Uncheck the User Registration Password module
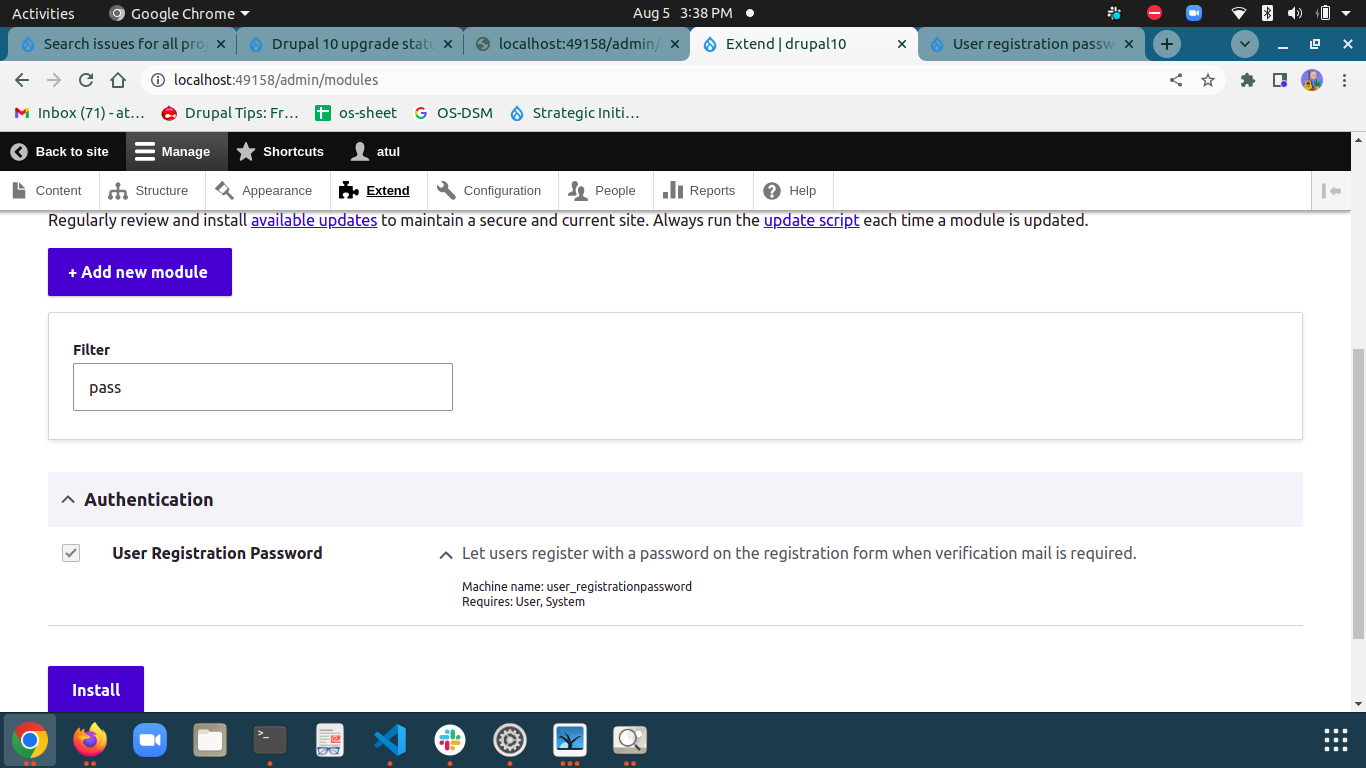This screenshot has width=1366, height=768. [70, 552]
